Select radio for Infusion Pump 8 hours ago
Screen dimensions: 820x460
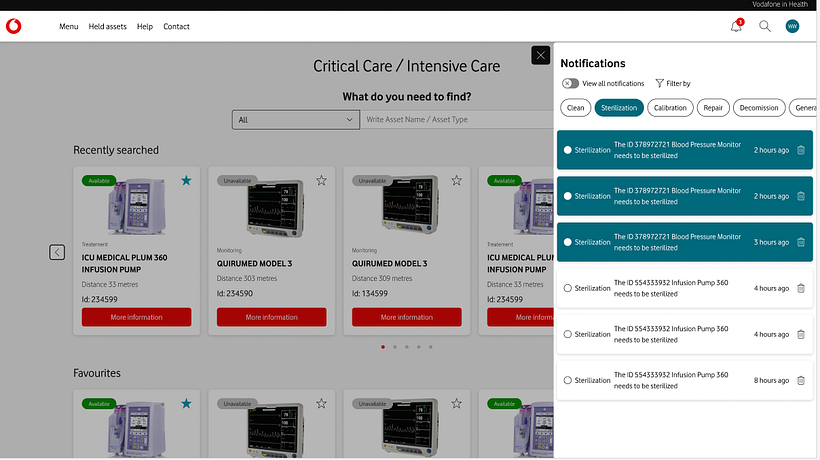568,380
